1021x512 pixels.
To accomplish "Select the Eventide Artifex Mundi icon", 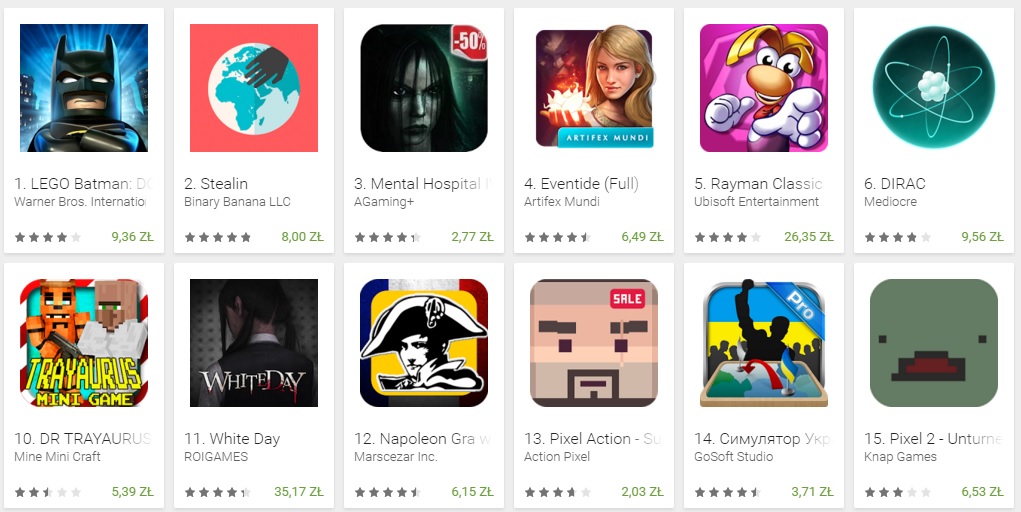I will pos(594,88).
